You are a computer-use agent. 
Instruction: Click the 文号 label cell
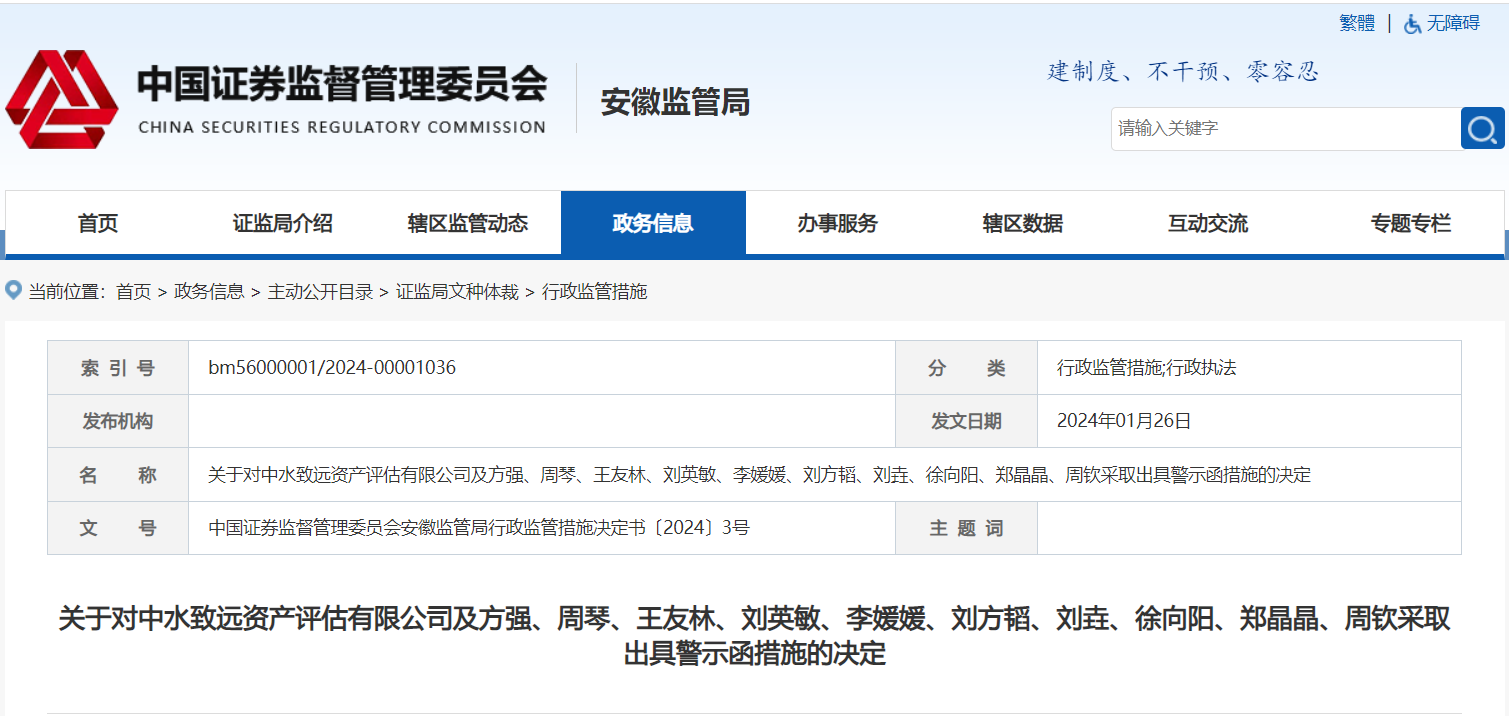tap(118, 528)
